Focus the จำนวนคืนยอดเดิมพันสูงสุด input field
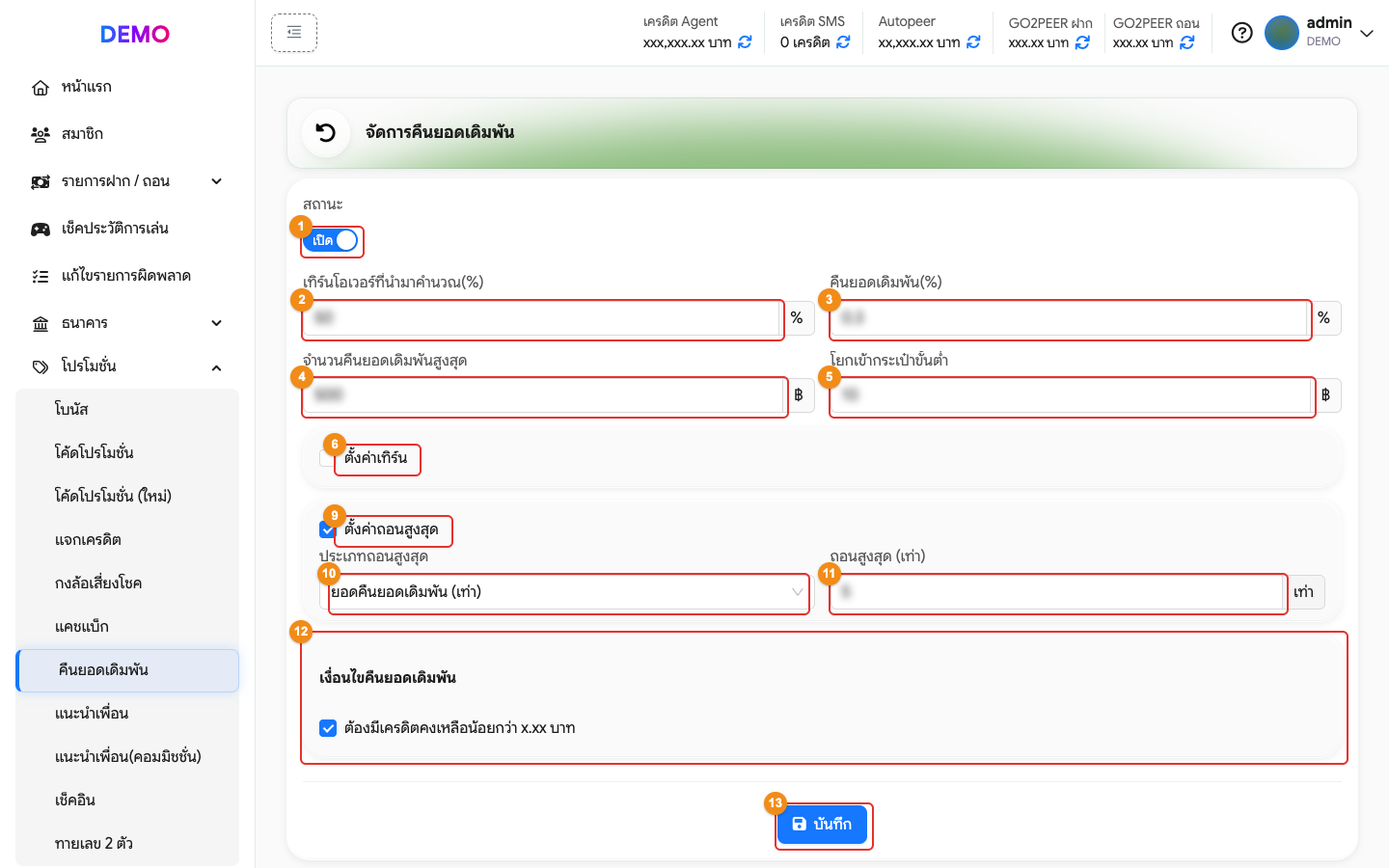The height and width of the screenshot is (868, 1389). 542,395
